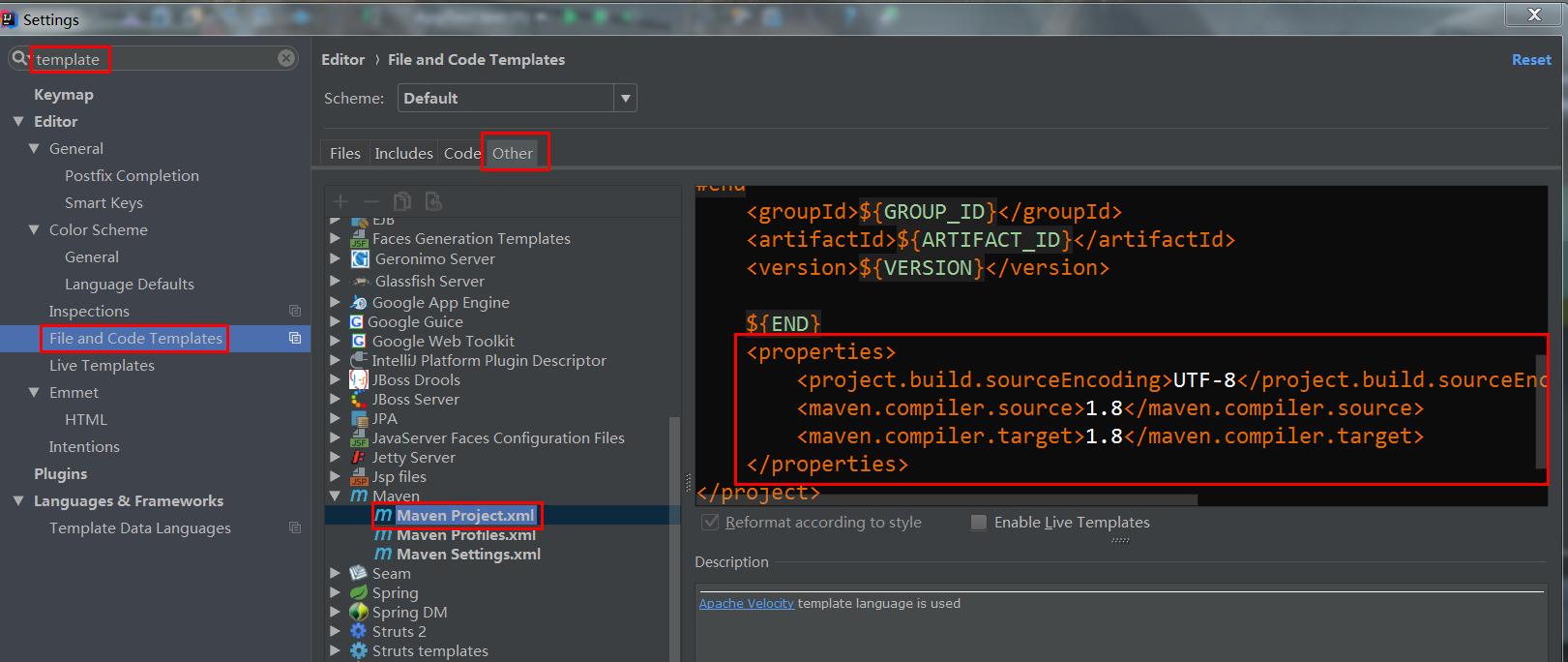1568x662 pixels.
Task: Click the Maven group icon
Action: 359,496
